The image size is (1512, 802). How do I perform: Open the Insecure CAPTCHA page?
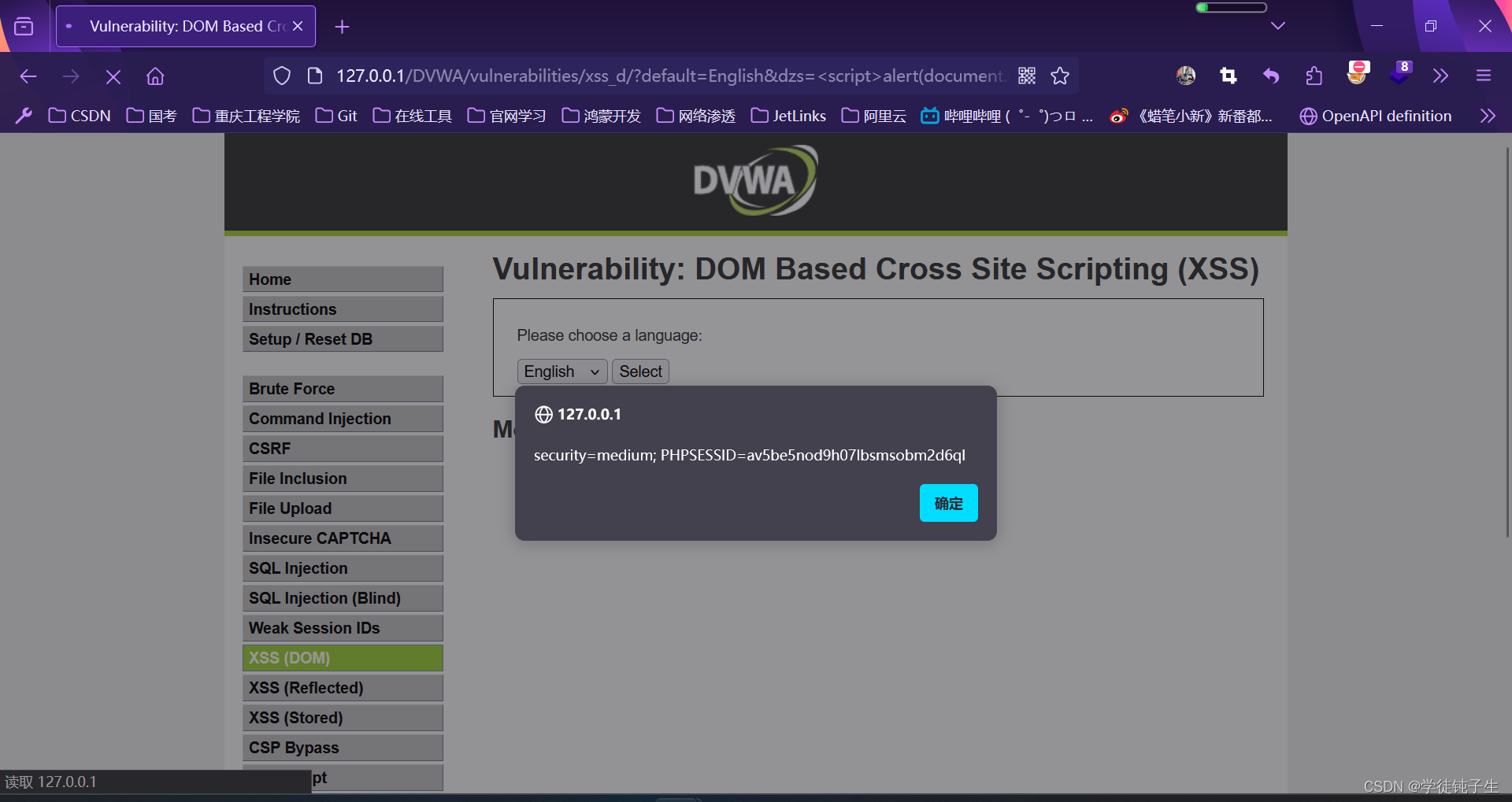pos(343,538)
